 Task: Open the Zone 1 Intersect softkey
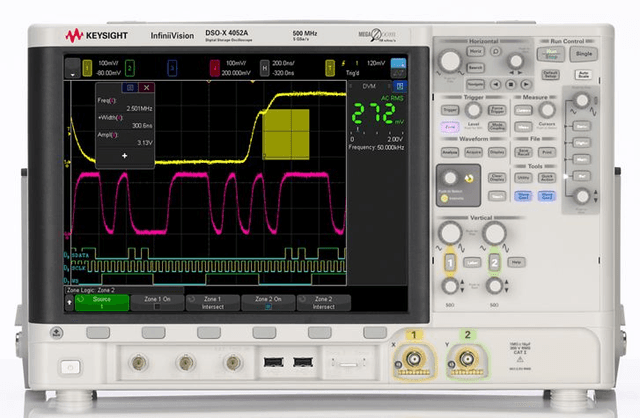click(x=213, y=302)
